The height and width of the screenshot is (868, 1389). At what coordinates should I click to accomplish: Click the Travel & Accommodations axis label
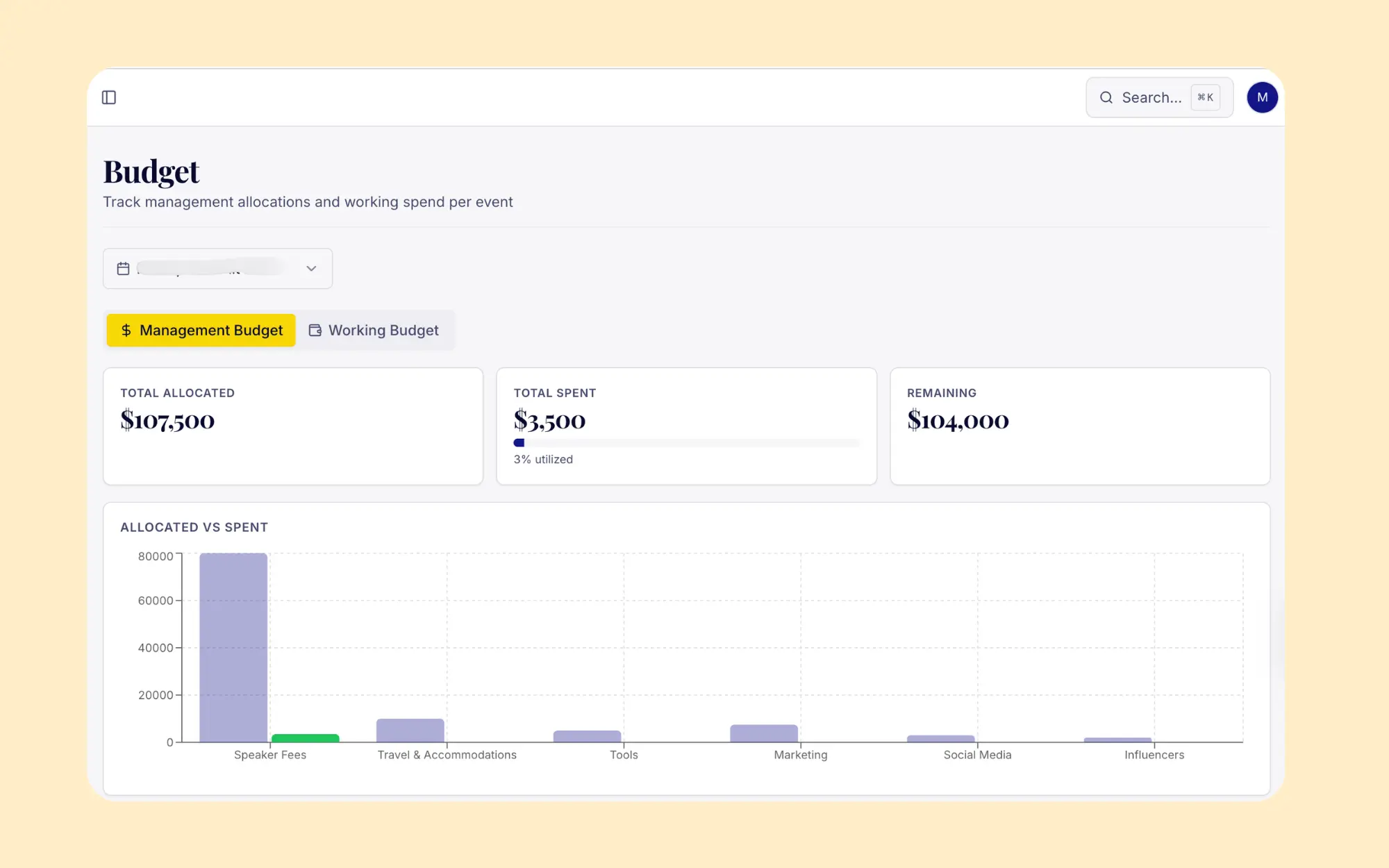click(447, 755)
